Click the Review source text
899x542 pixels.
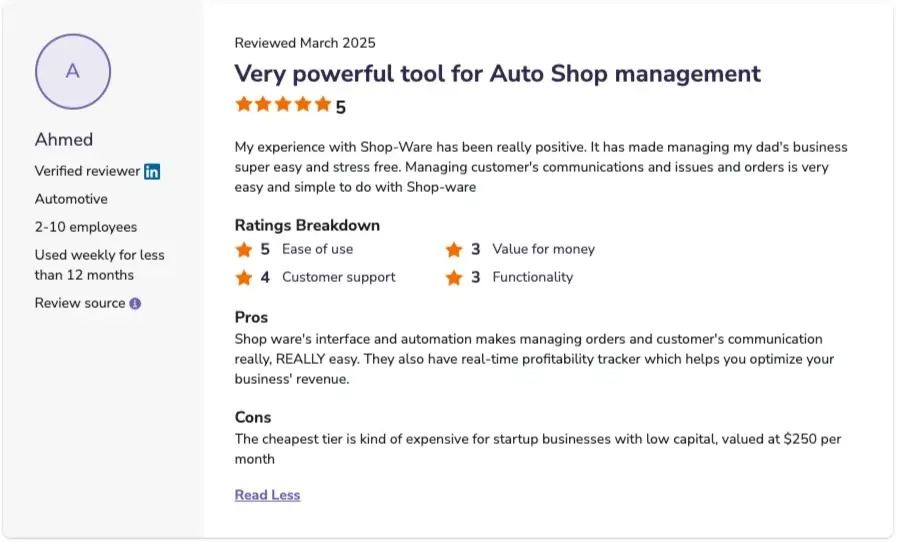click(x=80, y=303)
